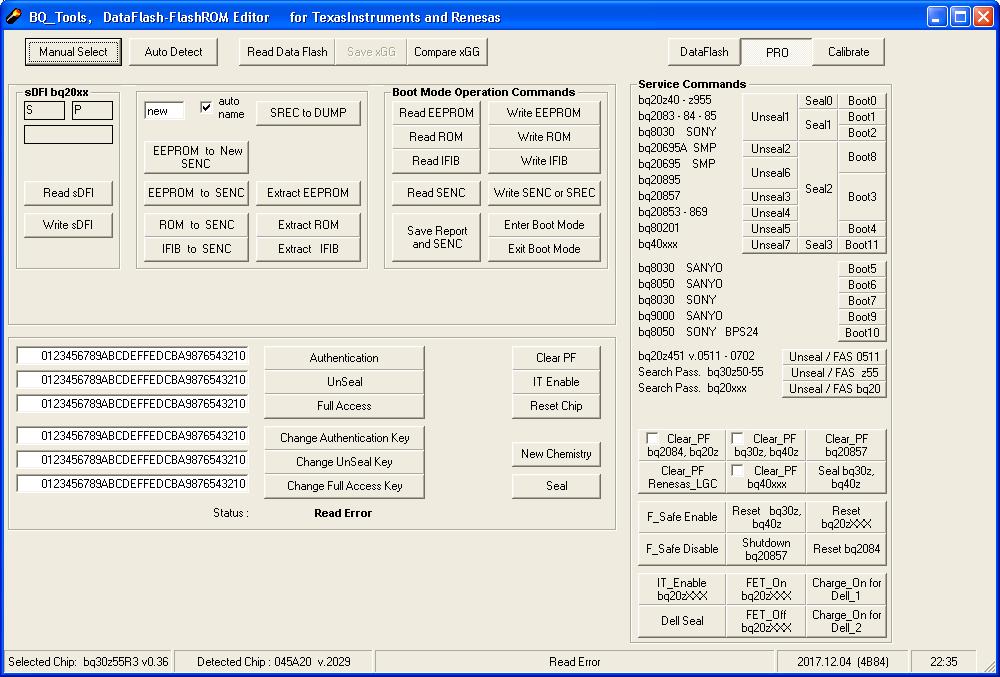The image size is (1000, 677).
Task: Focus the P field in sDFI group
Action: coord(92,110)
